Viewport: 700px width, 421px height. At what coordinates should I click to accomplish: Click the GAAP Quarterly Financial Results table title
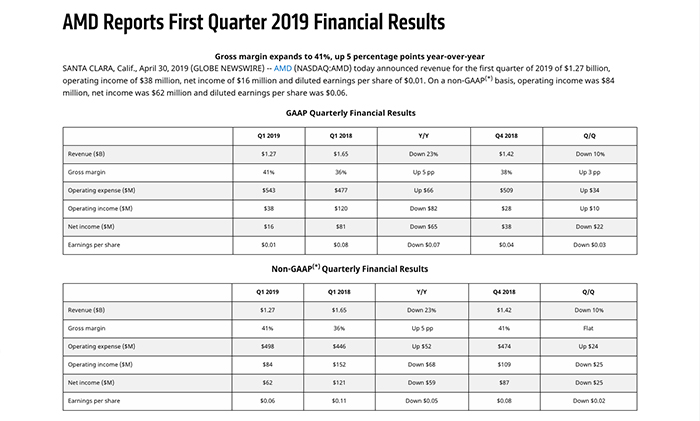tap(349, 113)
